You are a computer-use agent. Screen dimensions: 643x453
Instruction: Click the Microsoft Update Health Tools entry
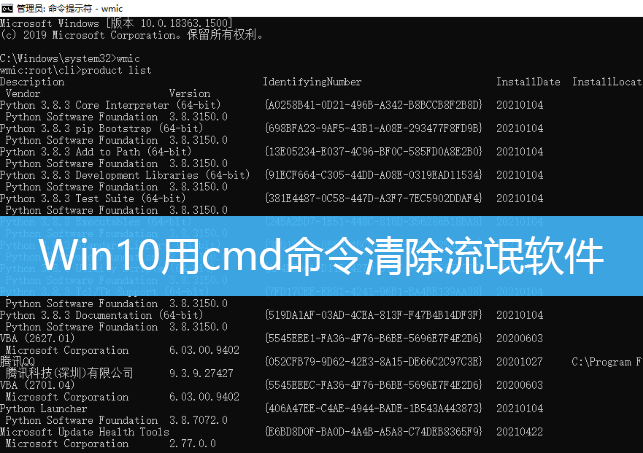[85, 431]
